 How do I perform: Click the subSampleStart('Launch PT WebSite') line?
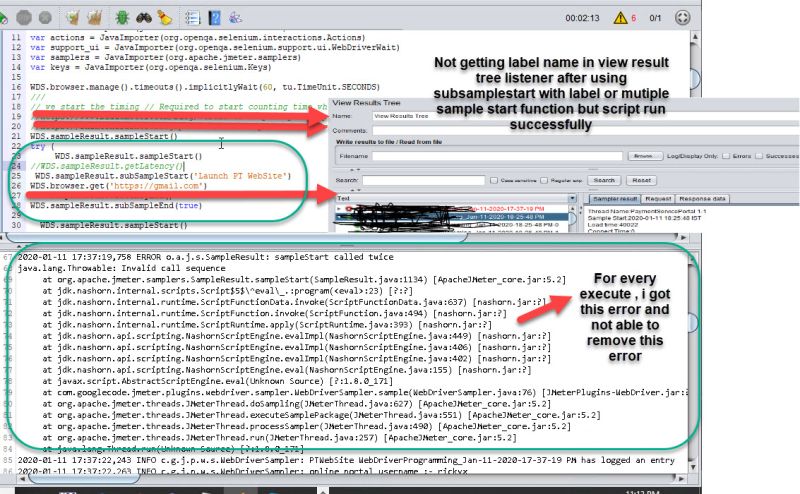[163, 176]
